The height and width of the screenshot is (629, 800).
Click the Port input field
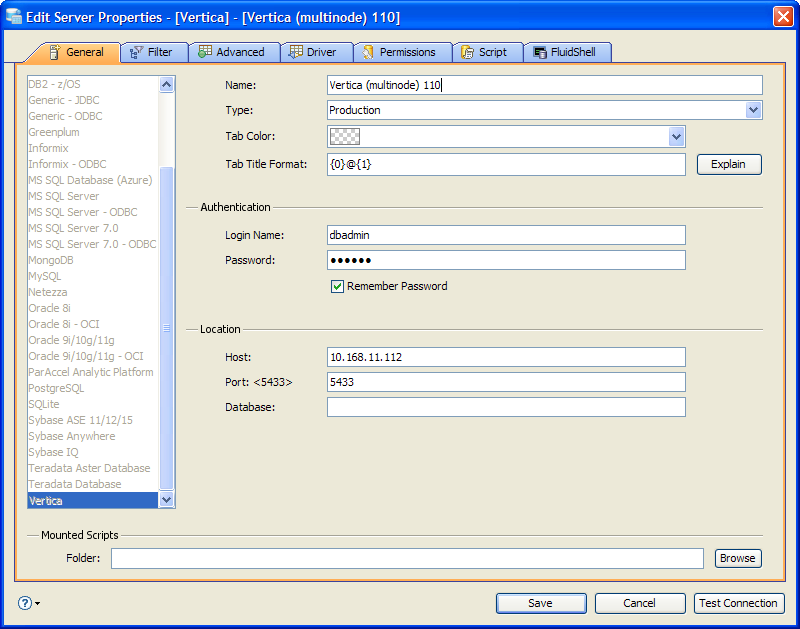pos(506,382)
